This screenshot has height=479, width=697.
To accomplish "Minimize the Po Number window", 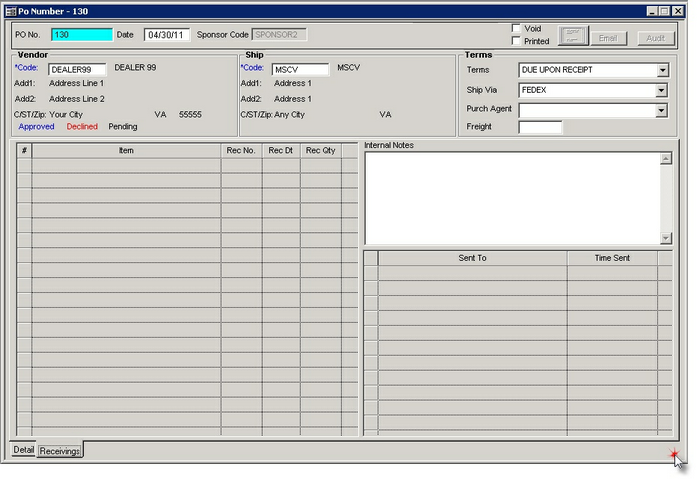I will (x=651, y=11).
